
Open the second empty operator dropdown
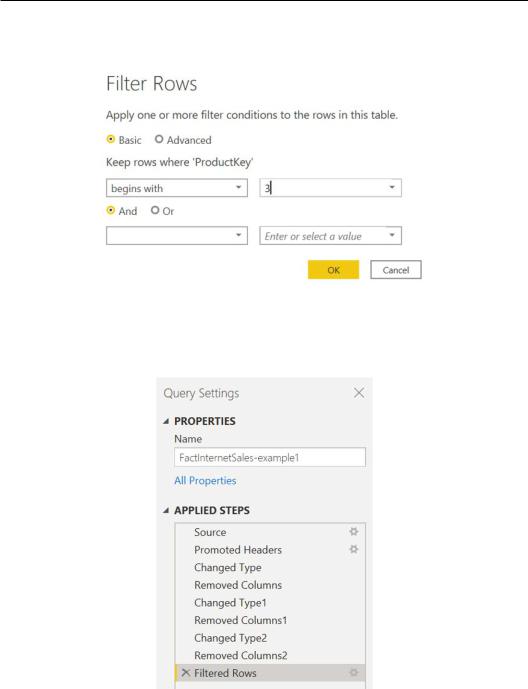[x=177, y=236]
